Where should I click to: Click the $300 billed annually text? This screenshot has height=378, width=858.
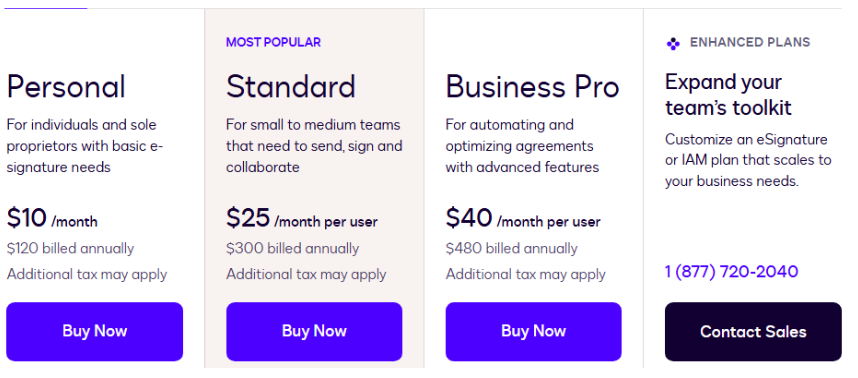(292, 248)
